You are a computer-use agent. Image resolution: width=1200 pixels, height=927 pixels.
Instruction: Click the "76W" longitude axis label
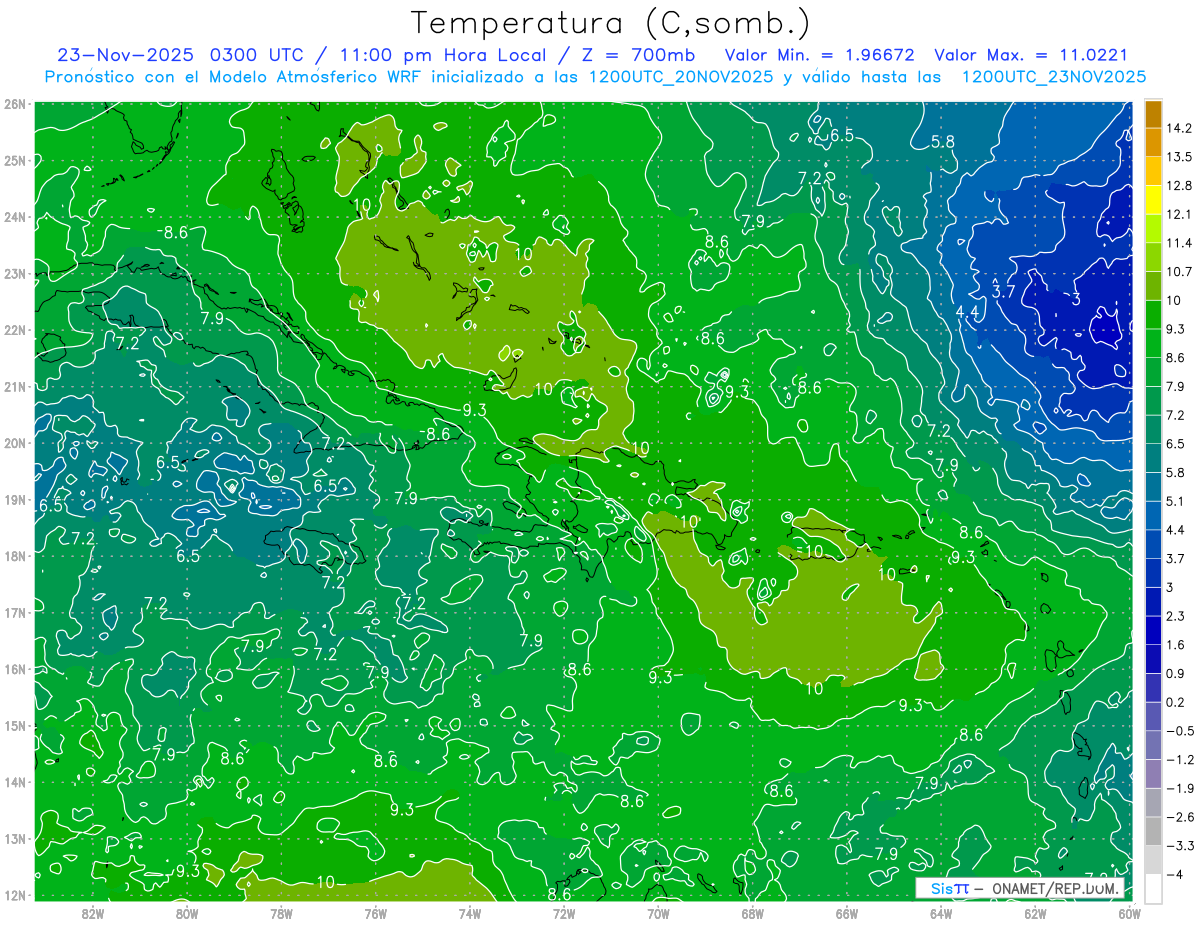click(x=375, y=913)
